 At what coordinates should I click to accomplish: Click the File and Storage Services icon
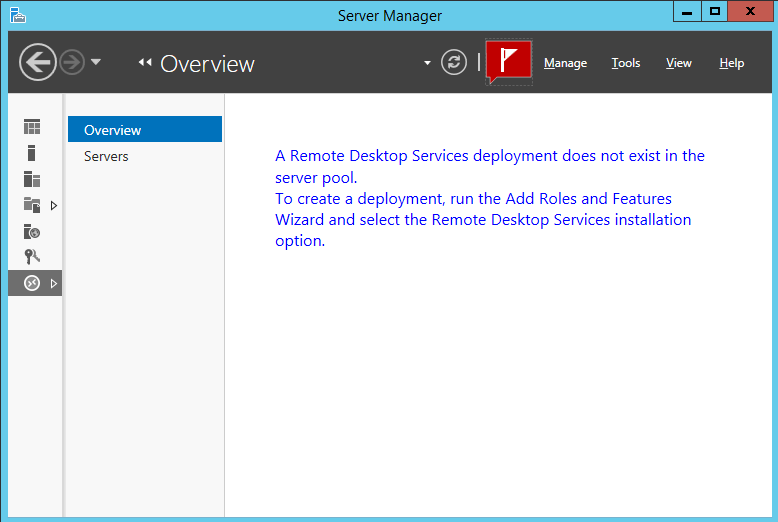[32, 205]
